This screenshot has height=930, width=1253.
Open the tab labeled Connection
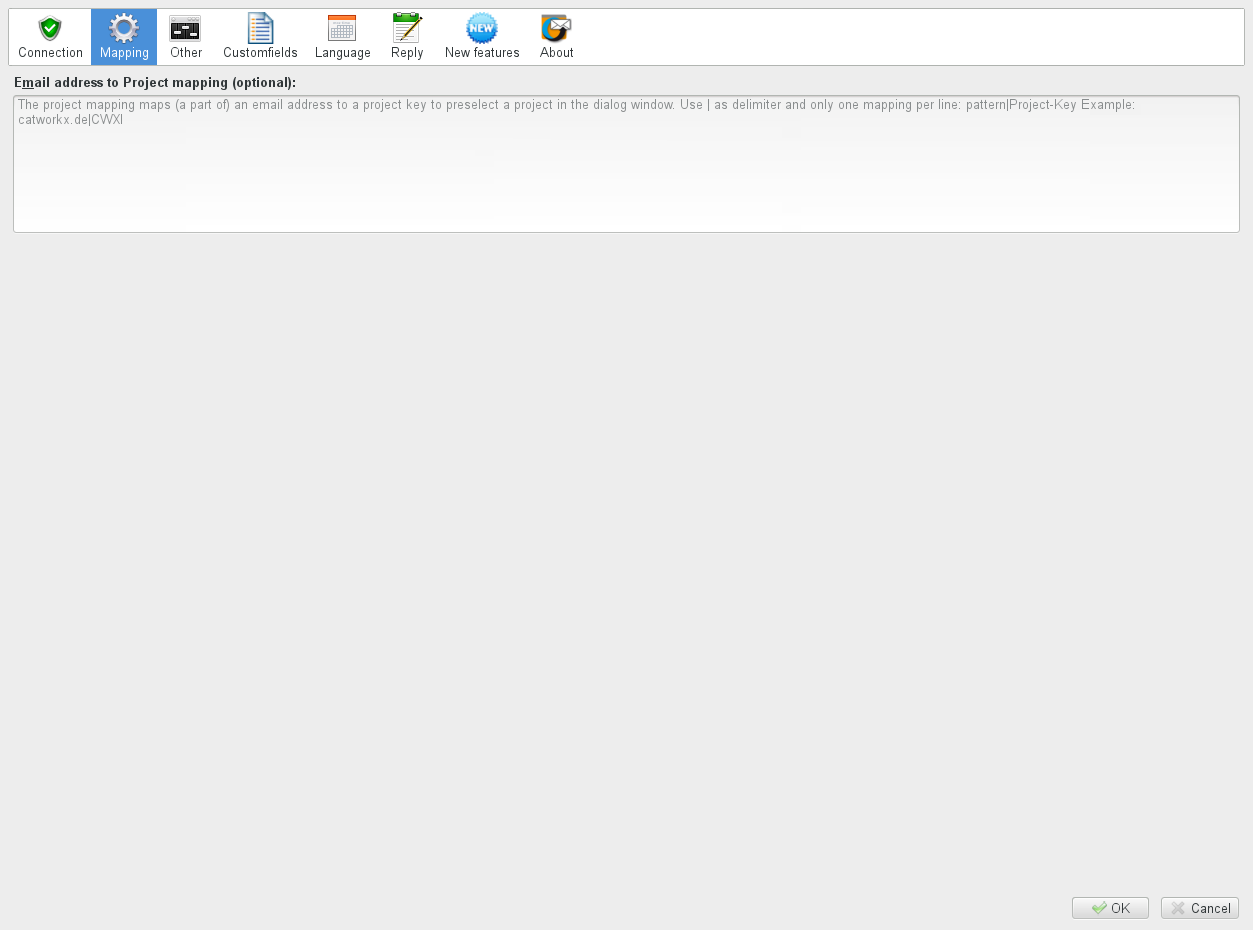[50, 53]
